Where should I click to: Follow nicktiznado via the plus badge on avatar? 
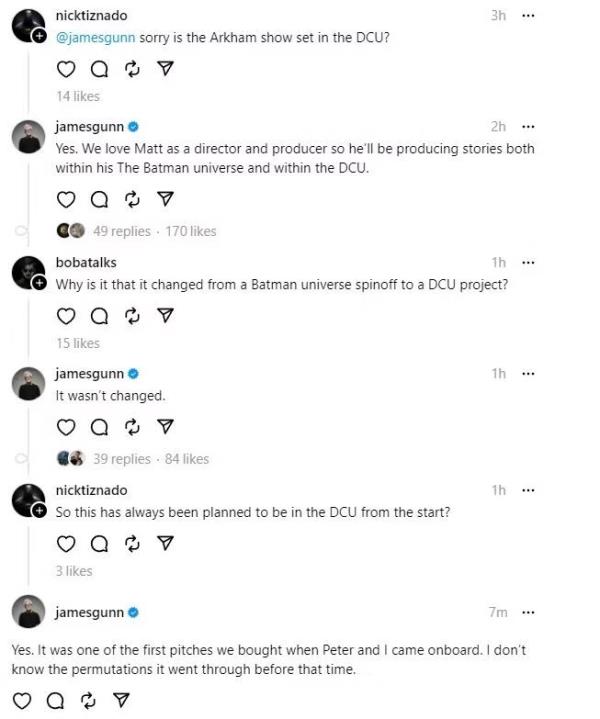click(39, 36)
